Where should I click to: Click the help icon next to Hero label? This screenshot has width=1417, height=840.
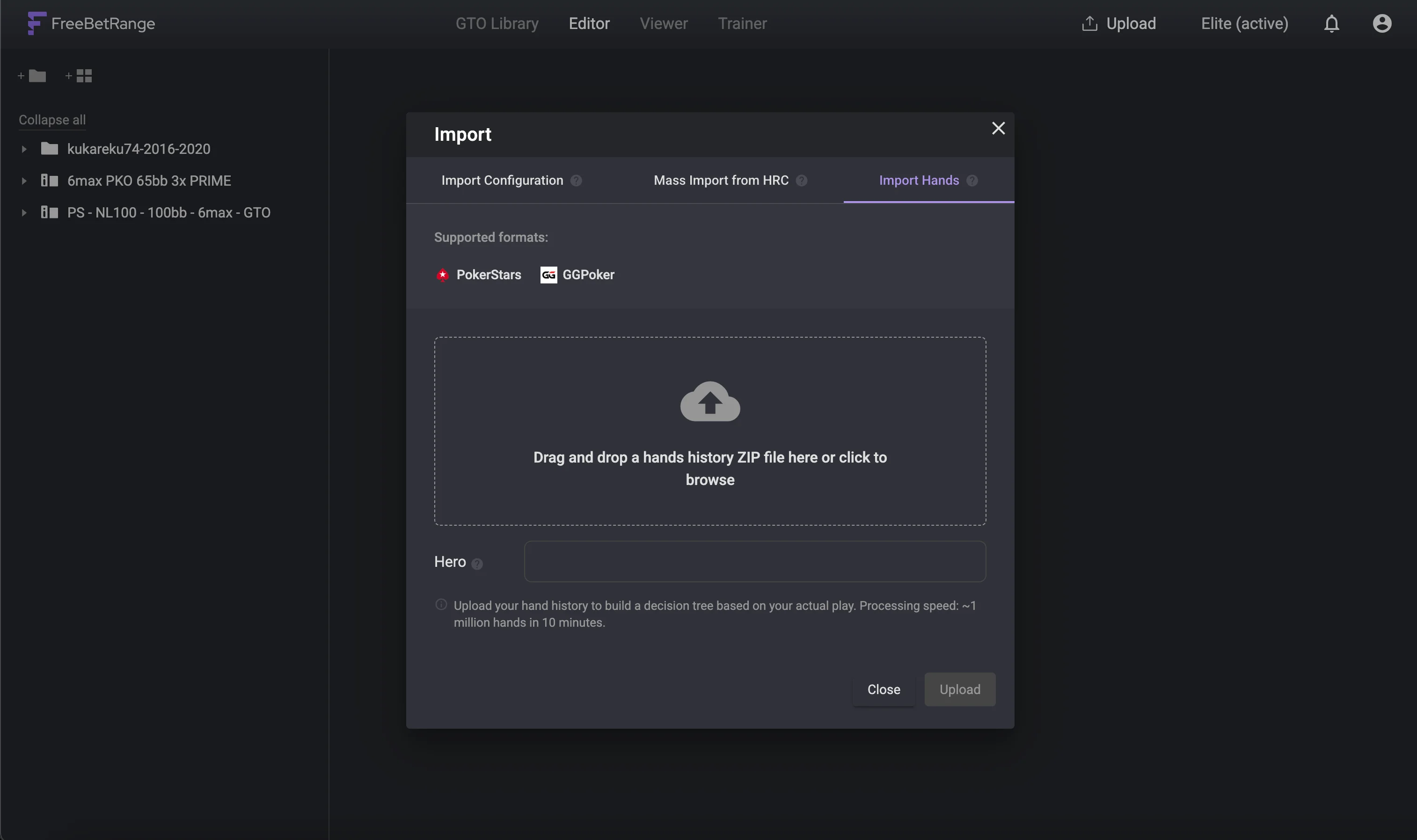click(477, 564)
